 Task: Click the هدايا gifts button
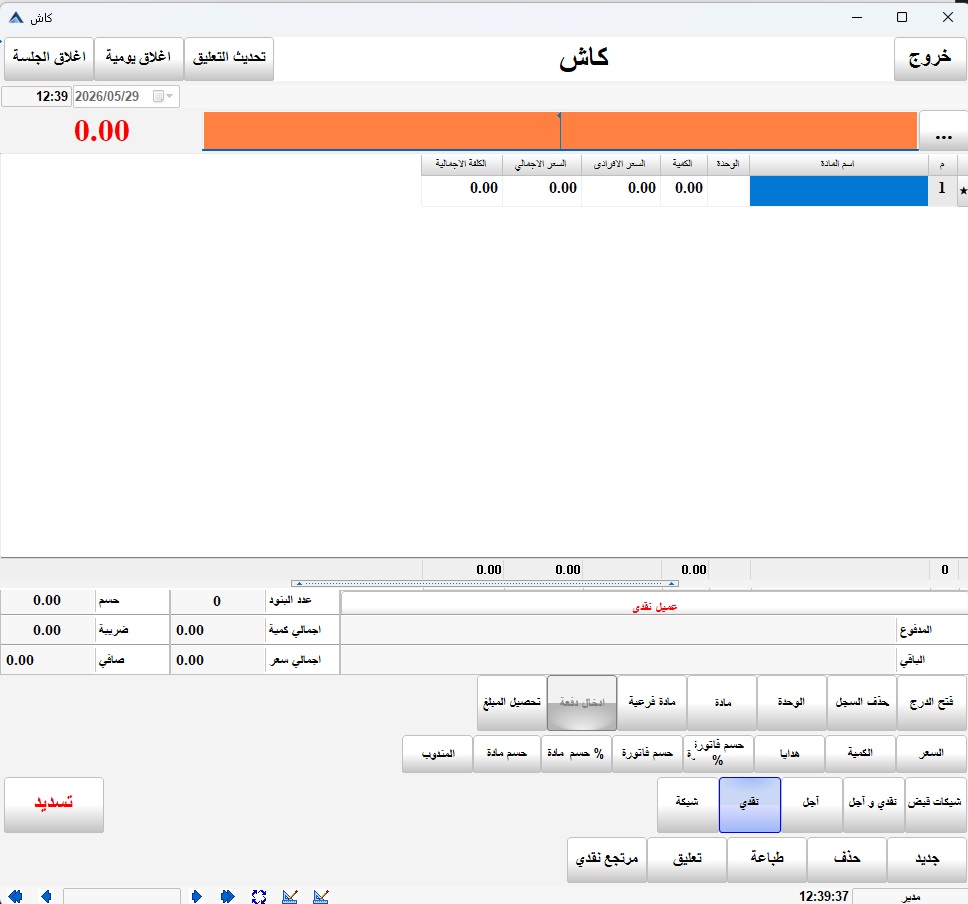click(x=789, y=754)
